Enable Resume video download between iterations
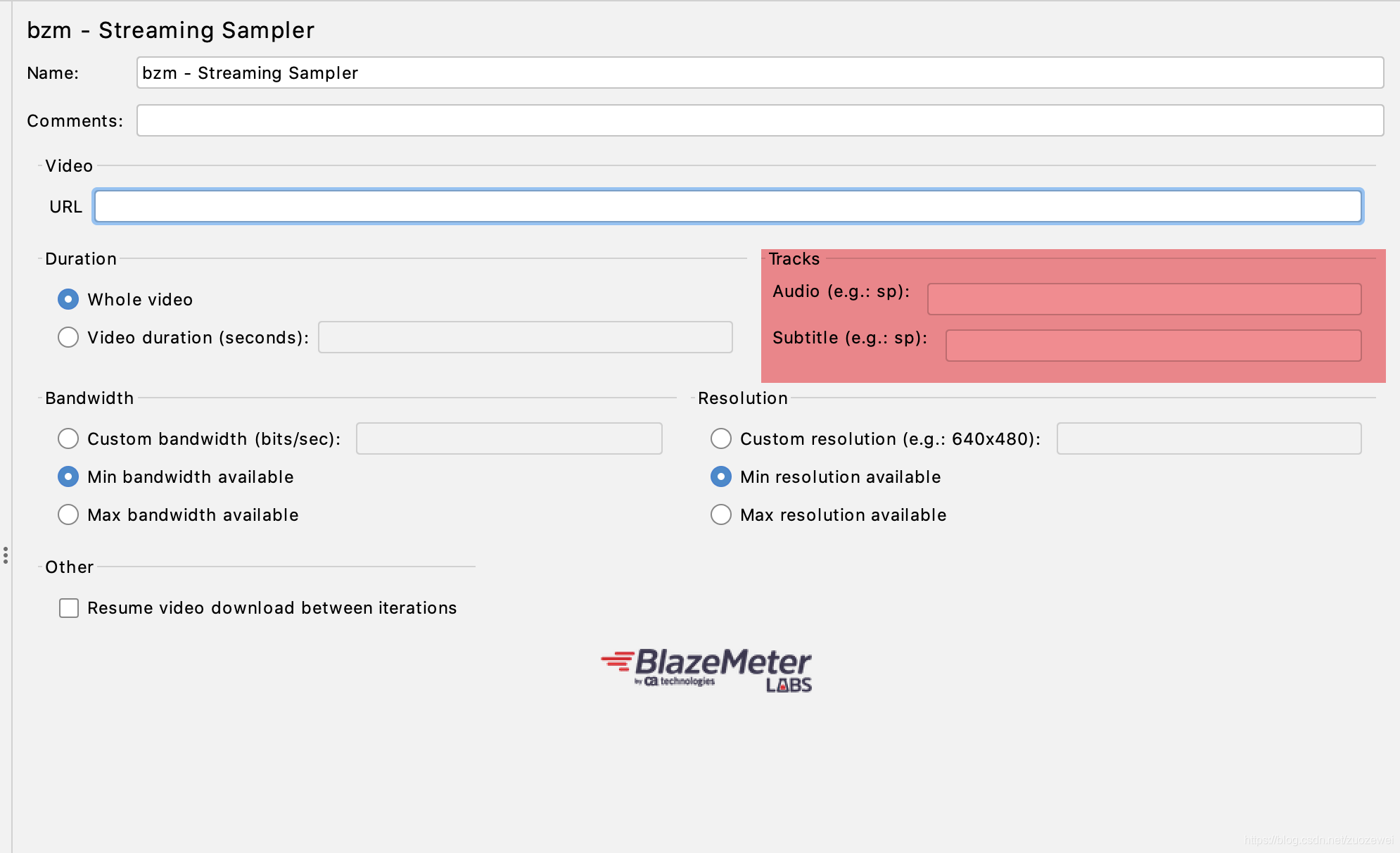Image resolution: width=1400 pixels, height=853 pixels. pos(69,607)
